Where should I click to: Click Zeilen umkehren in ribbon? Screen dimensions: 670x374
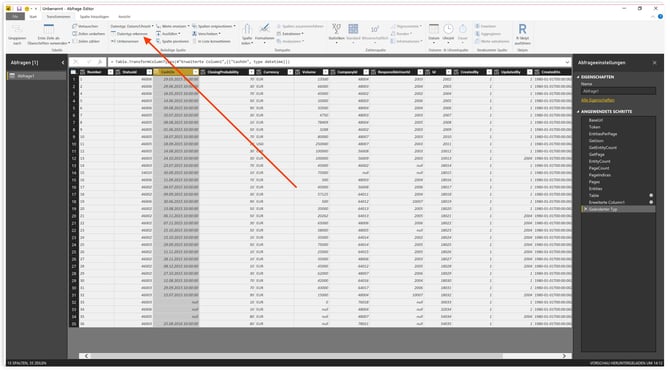point(88,34)
